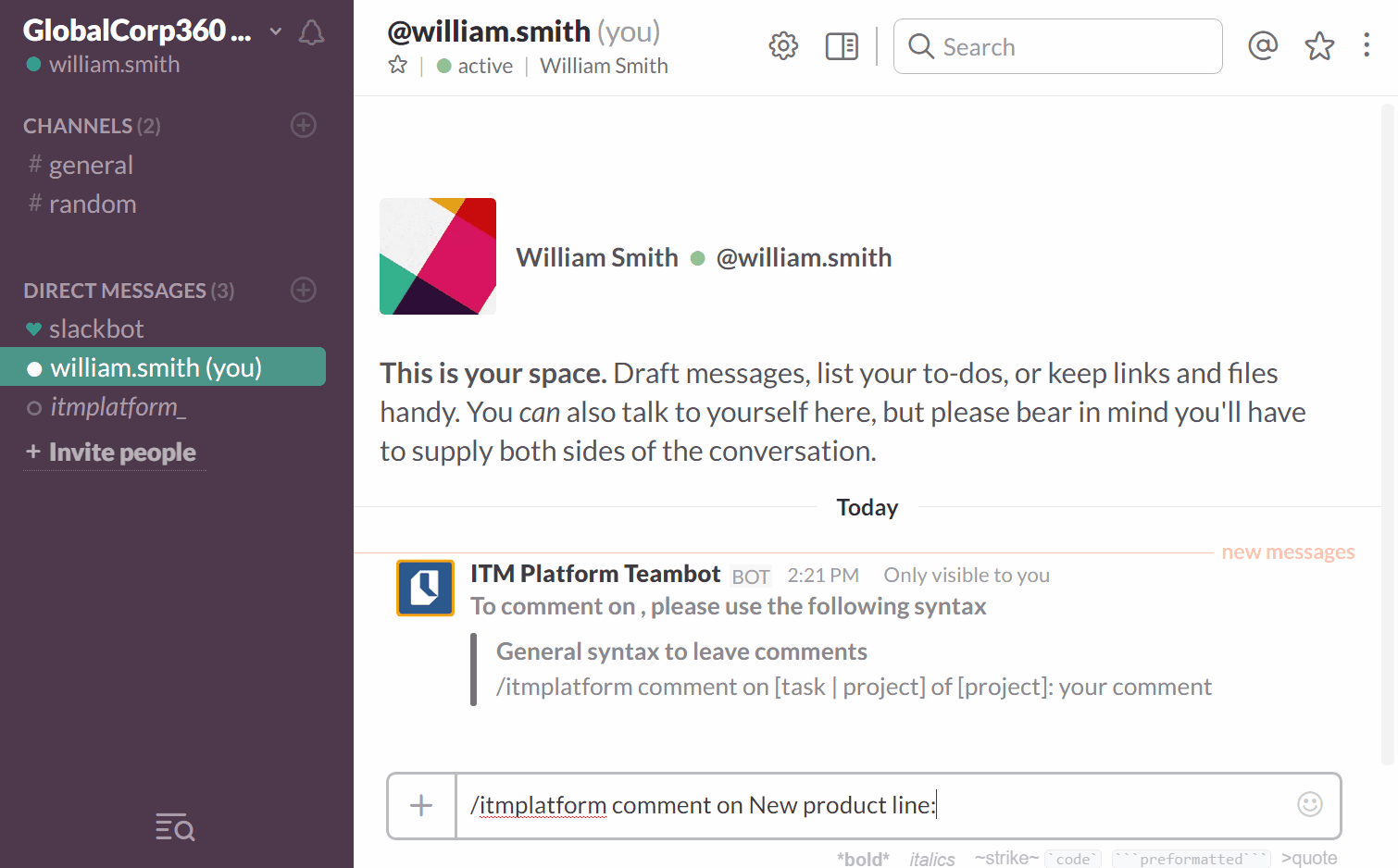The height and width of the screenshot is (868, 1398).
Task: Open the more options vertical dots menu
Action: tap(1367, 45)
